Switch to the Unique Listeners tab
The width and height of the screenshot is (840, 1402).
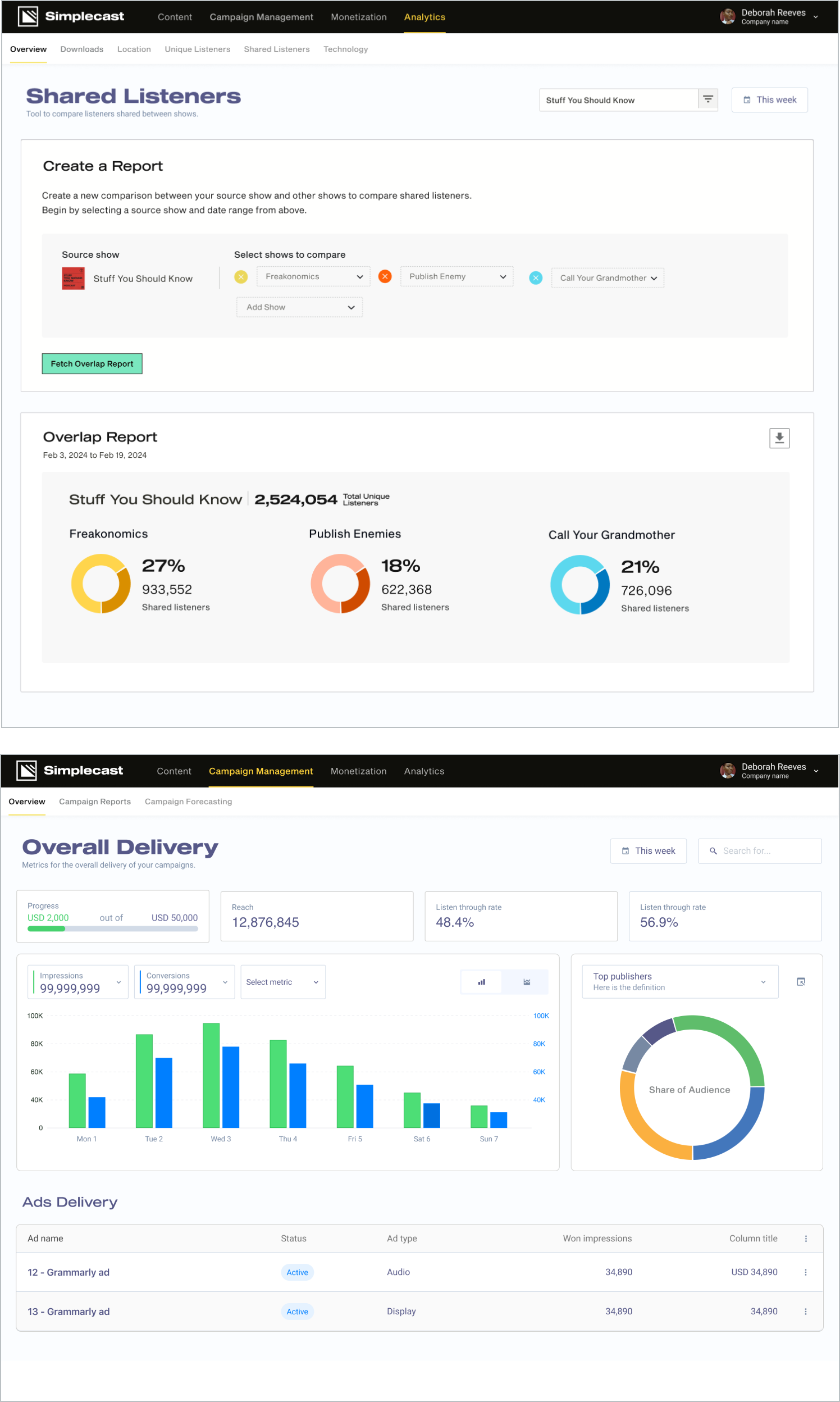tap(198, 49)
